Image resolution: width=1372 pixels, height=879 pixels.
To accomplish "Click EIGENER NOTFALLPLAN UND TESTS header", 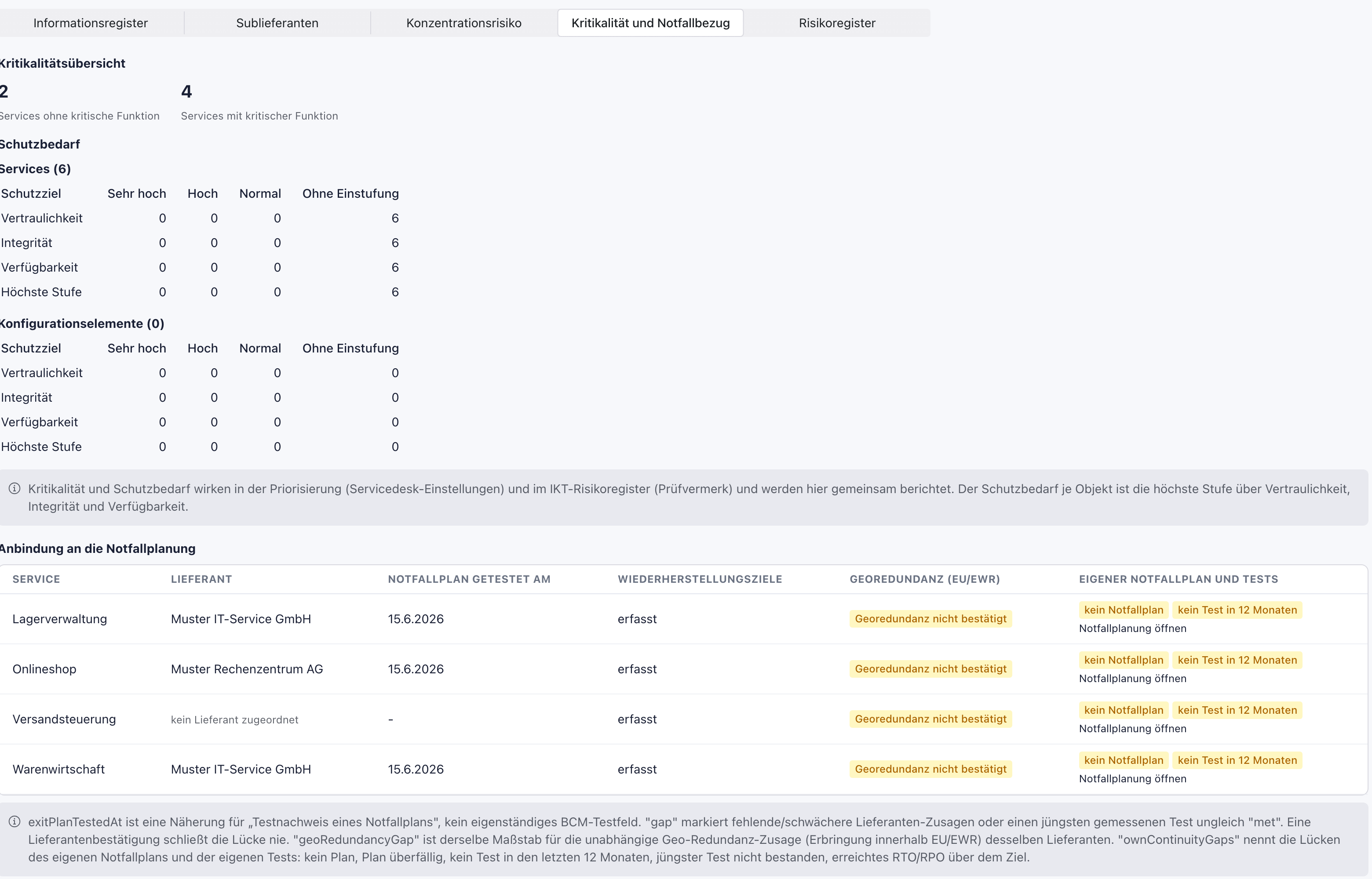I will point(1179,579).
